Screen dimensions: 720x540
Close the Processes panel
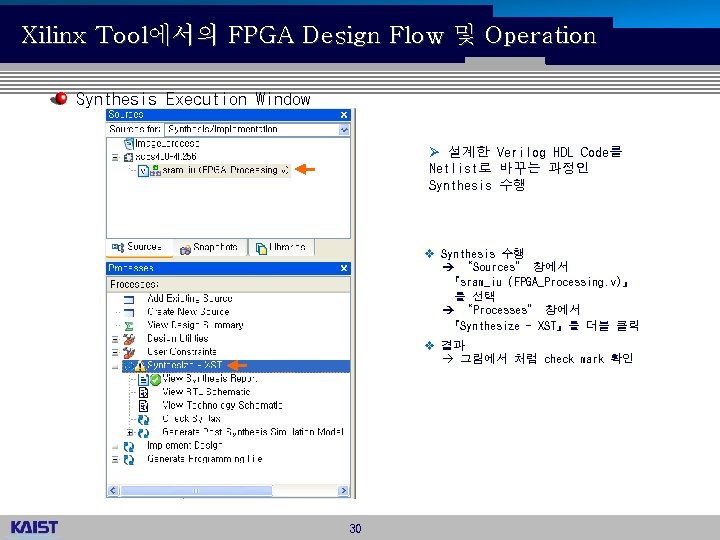pyautogui.click(x=344, y=268)
